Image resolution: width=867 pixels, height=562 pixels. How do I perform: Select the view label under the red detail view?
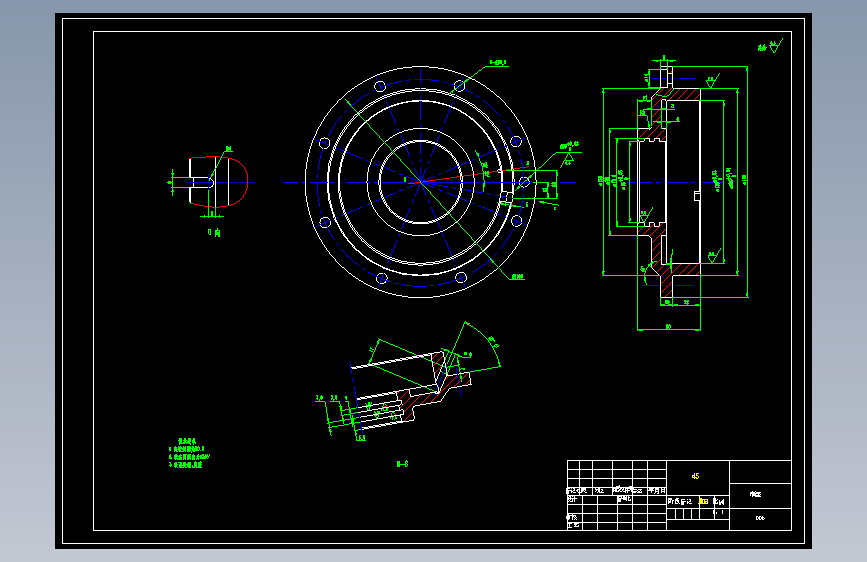(x=214, y=233)
